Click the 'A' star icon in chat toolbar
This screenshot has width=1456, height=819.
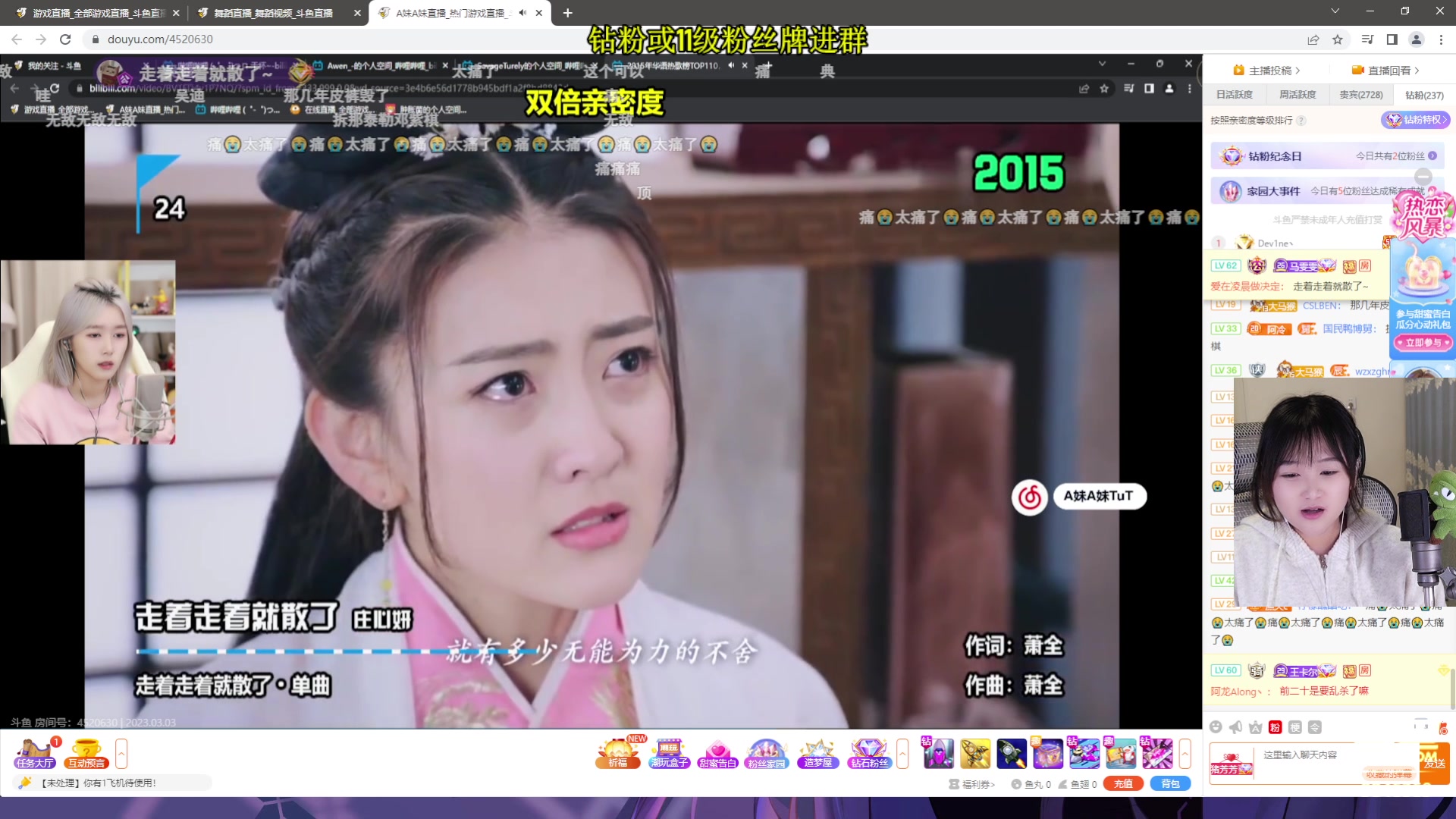[1256, 727]
